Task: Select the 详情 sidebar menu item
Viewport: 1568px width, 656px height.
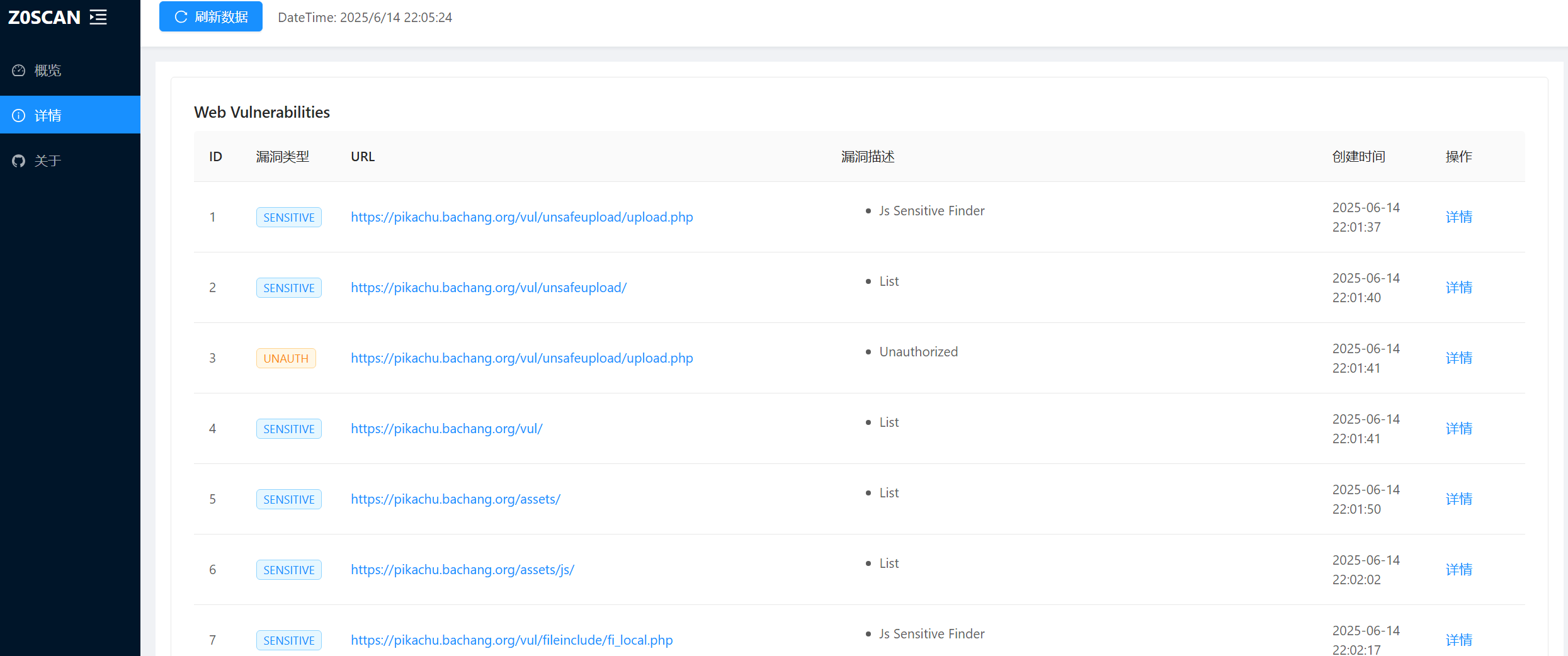Action: (x=70, y=115)
